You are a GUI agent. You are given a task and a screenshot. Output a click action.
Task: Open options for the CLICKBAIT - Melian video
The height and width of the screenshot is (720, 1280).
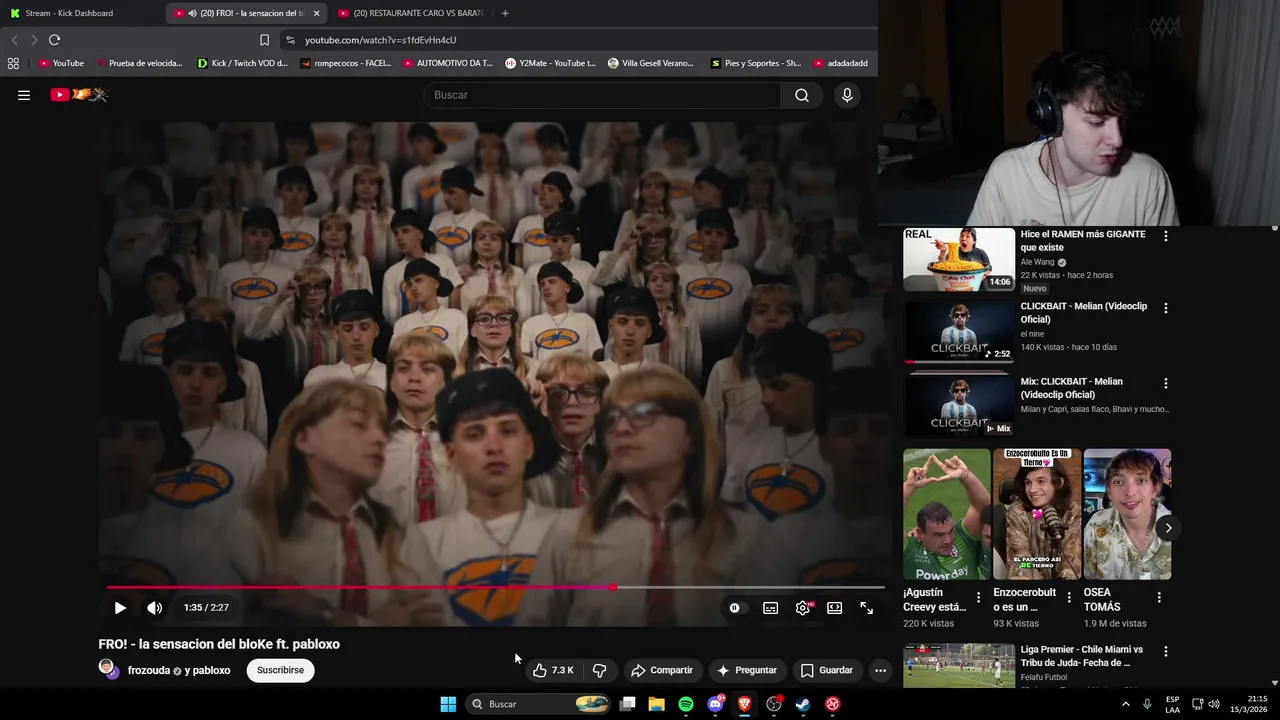pos(1165,308)
